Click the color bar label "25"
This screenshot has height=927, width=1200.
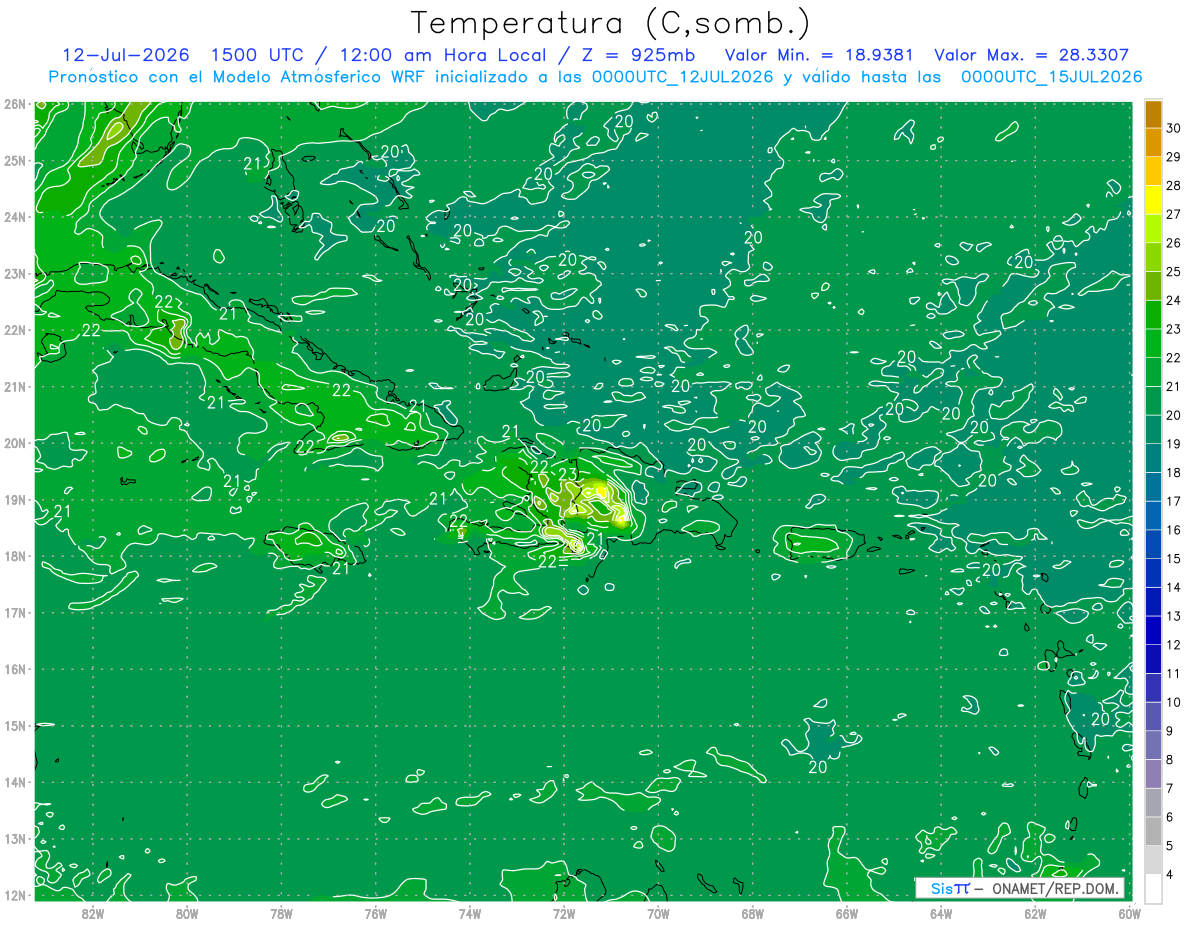[x=1174, y=272]
